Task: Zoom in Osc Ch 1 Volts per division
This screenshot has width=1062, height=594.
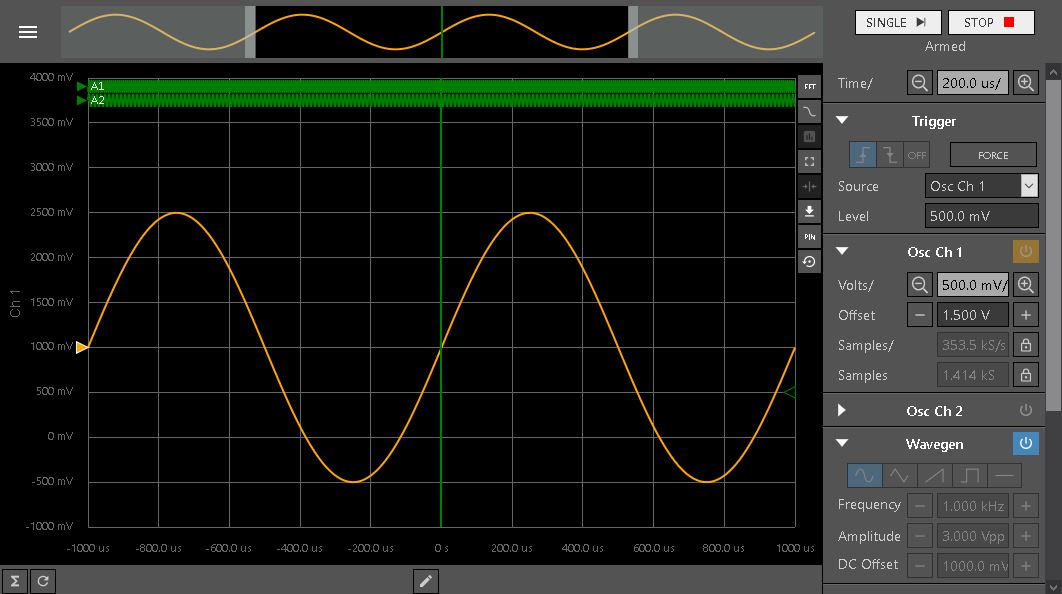Action: (x=1026, y=285)
